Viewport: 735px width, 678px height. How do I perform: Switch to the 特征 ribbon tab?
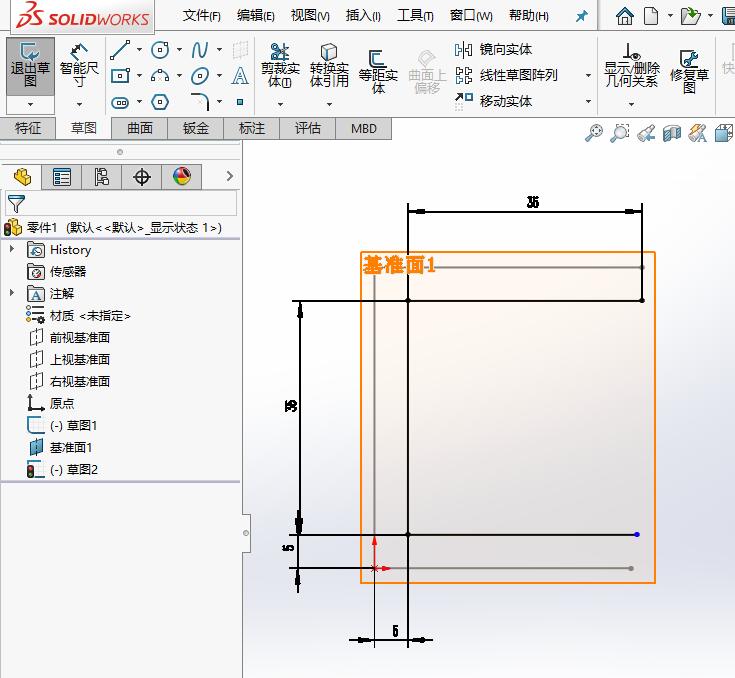coord(28,128)
